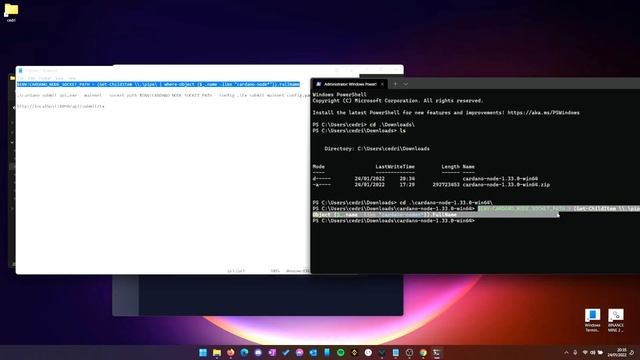This screenshot has width=640, height=360.
Task: Click the cardano-submit-api command line in Notepad
Action: [163, 95]
